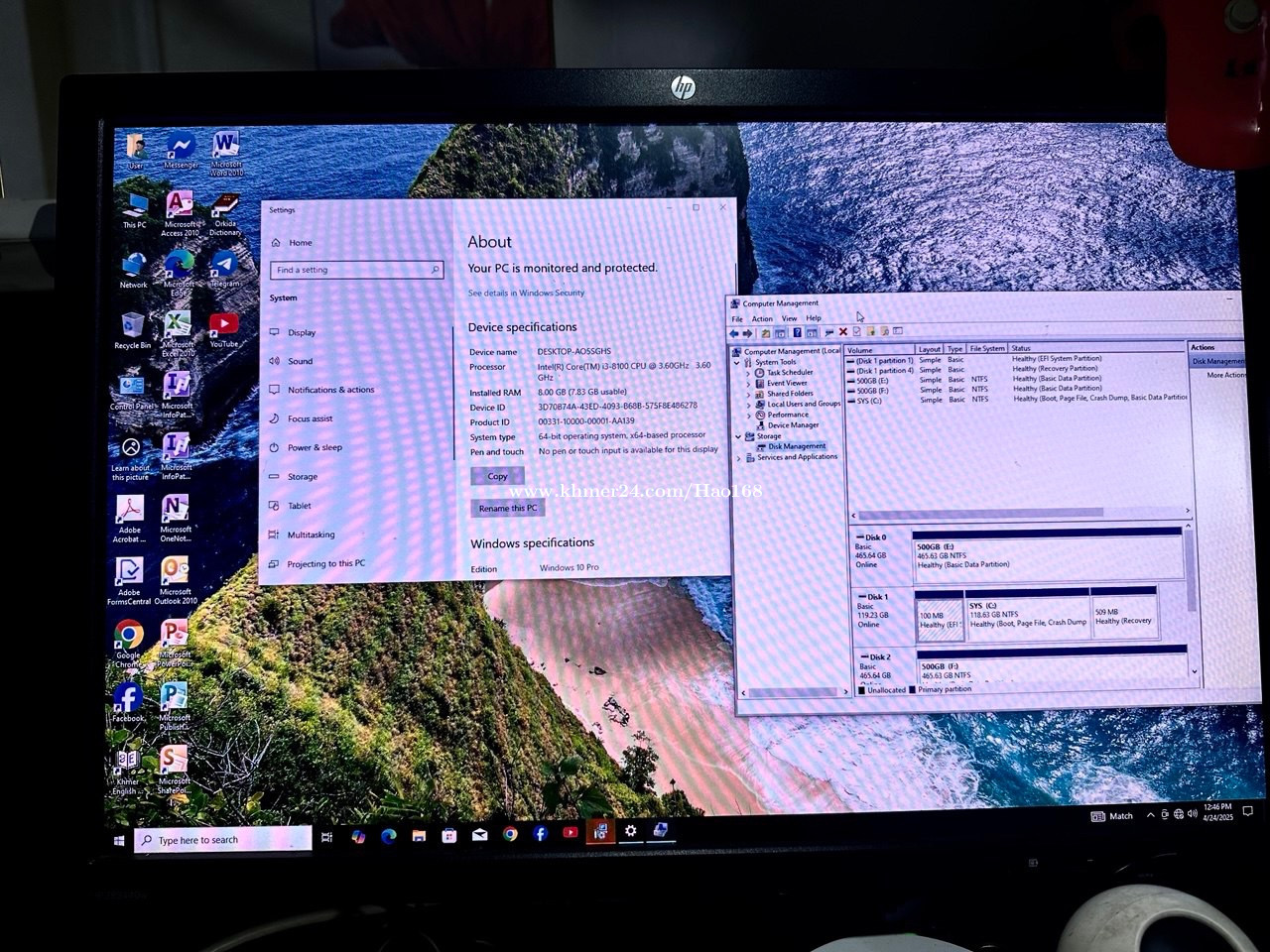Select Device Manager in the tree
The height and width of the screenshot is (952, 1270).
click(793, 425)
